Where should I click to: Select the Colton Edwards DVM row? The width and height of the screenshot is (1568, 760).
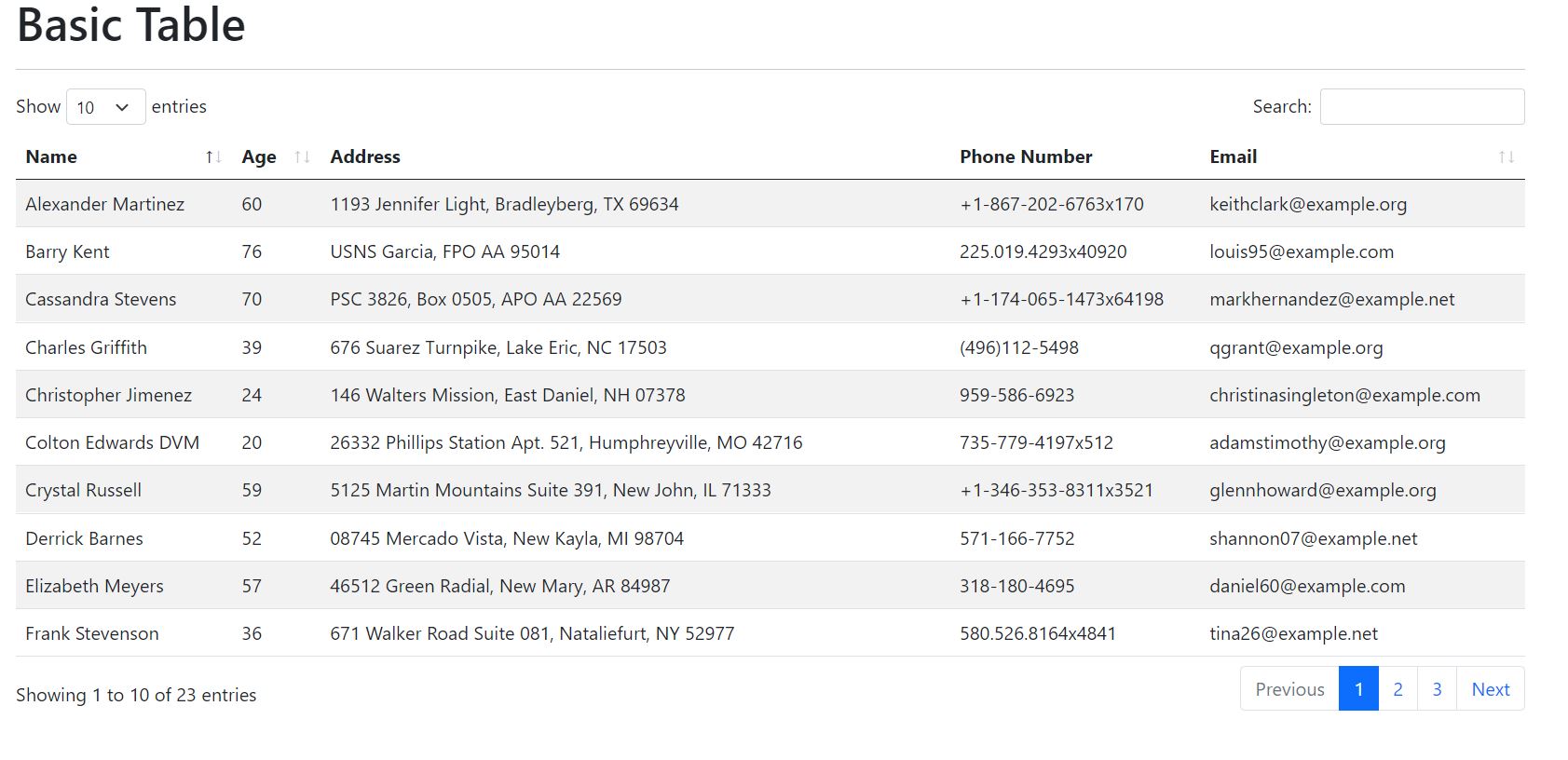pyautogui.click(x=770, y=442)
